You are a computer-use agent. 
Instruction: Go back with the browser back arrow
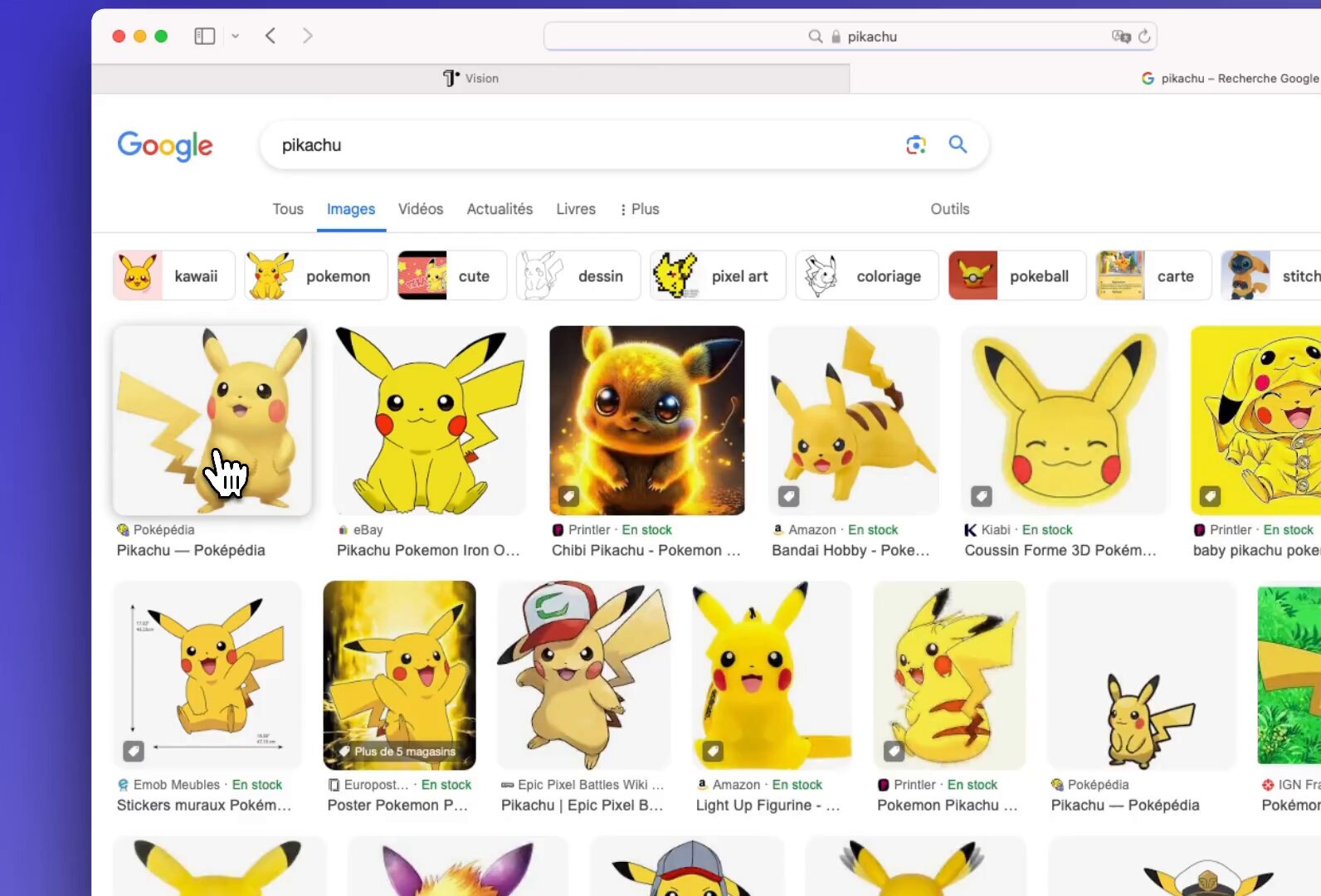tap(271, 36)
